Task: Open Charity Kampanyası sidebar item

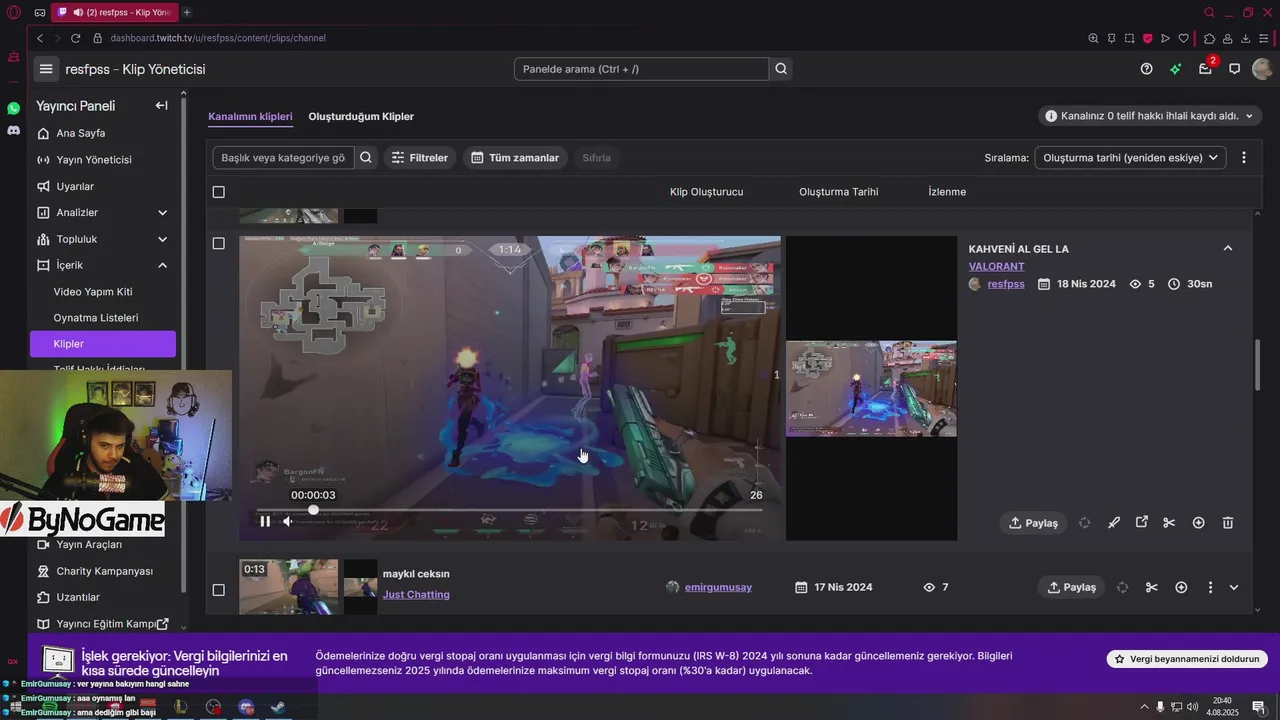Action: (x=104, y=571)
